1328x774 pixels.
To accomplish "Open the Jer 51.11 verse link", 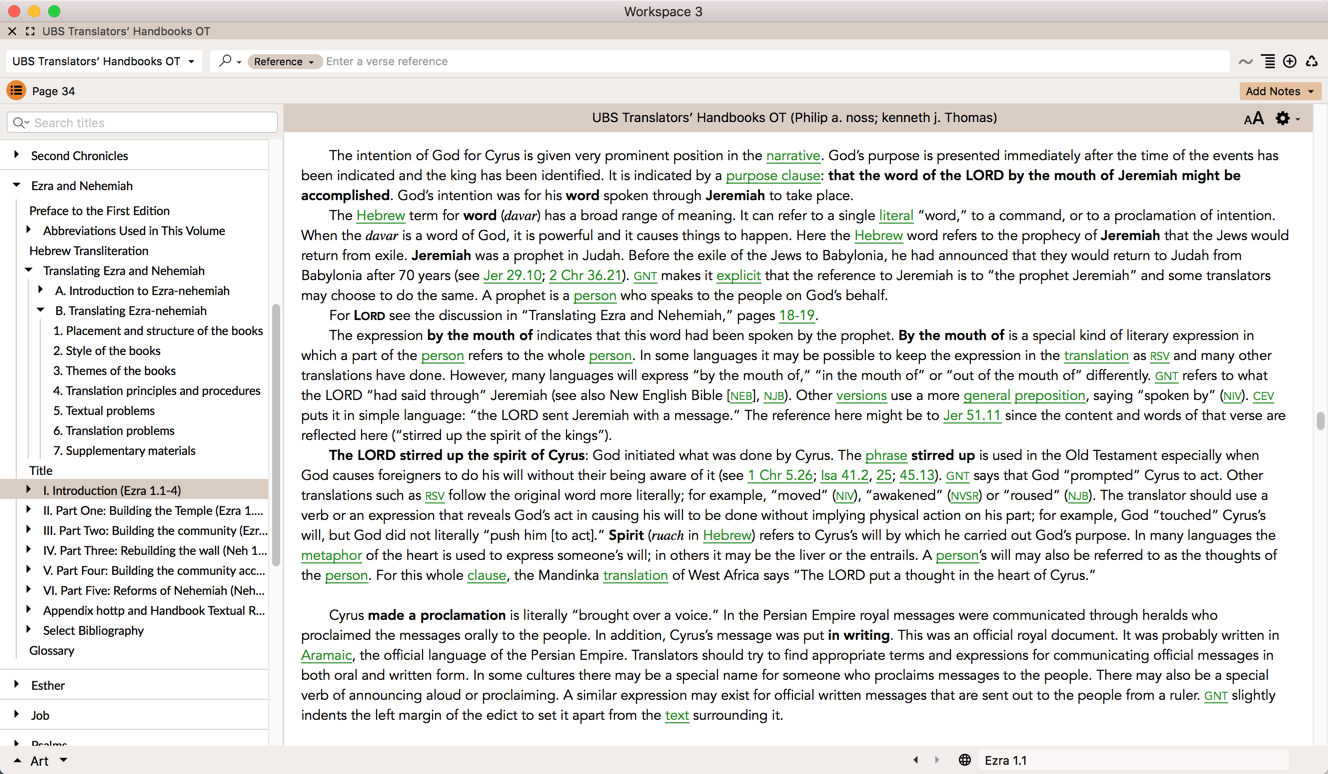I will (972, 416).
